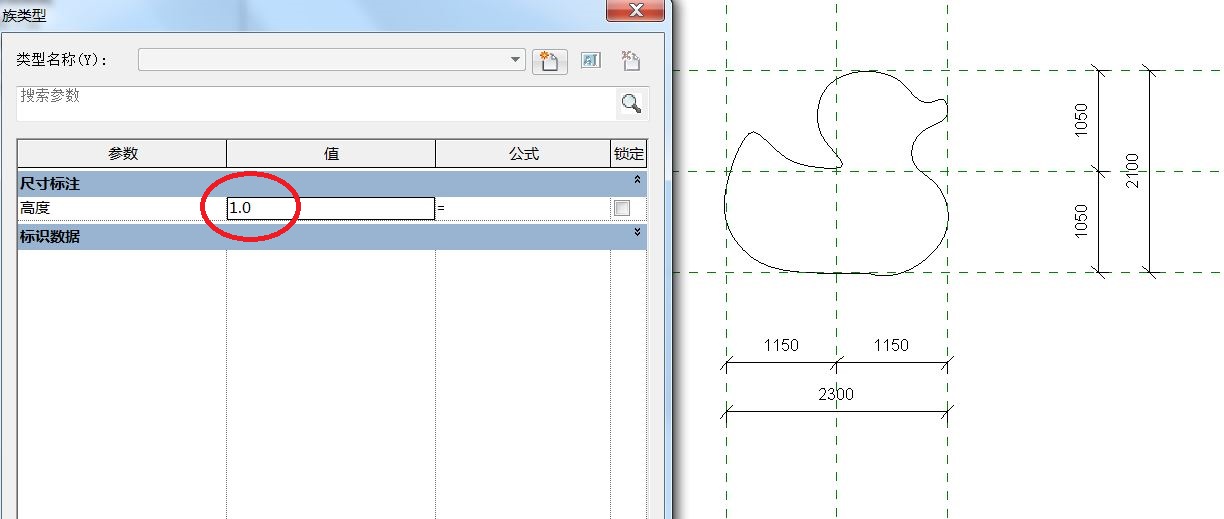This screenshot has width=1224, height=519.
Task: Click the 锁定 column header
Action: tap(629, 154)
